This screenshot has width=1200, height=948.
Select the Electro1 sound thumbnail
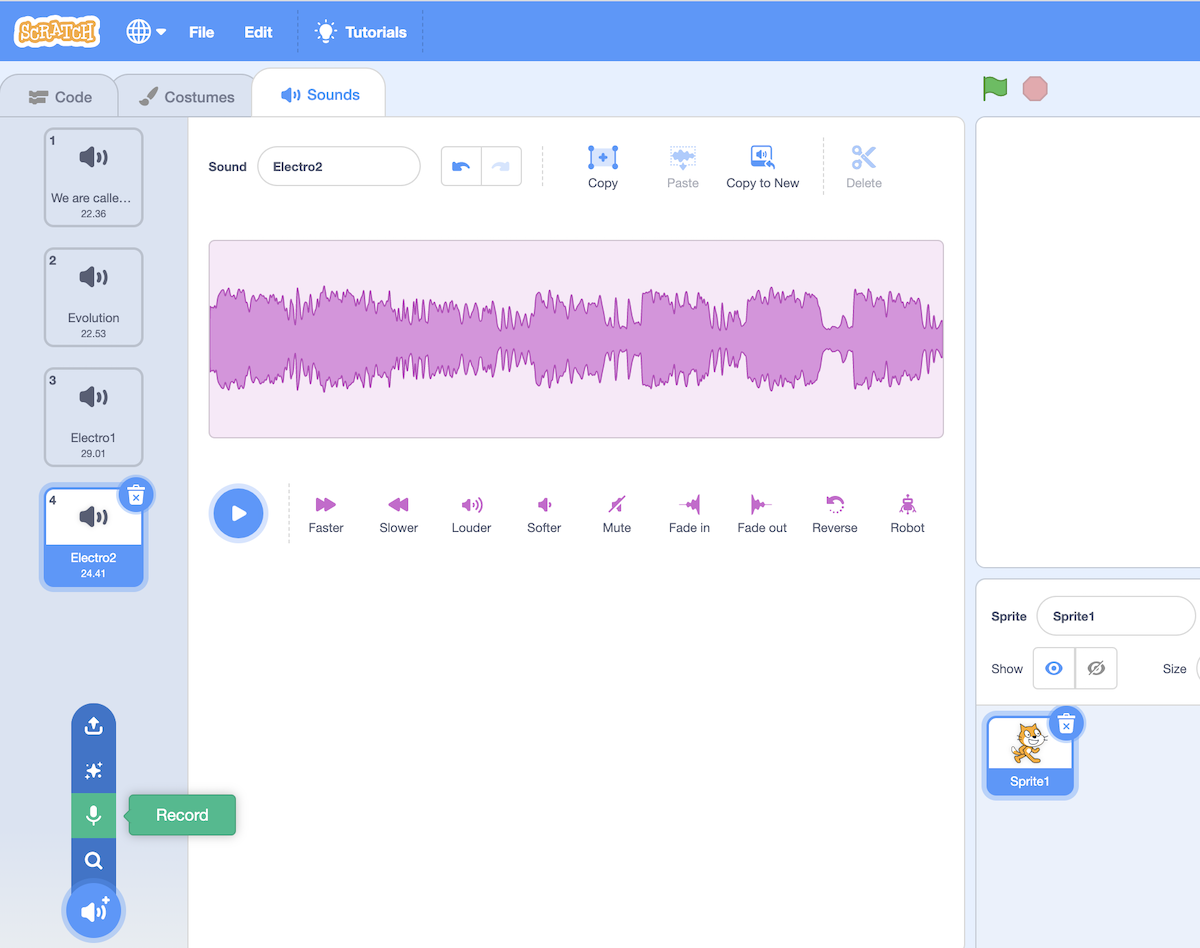93,417
